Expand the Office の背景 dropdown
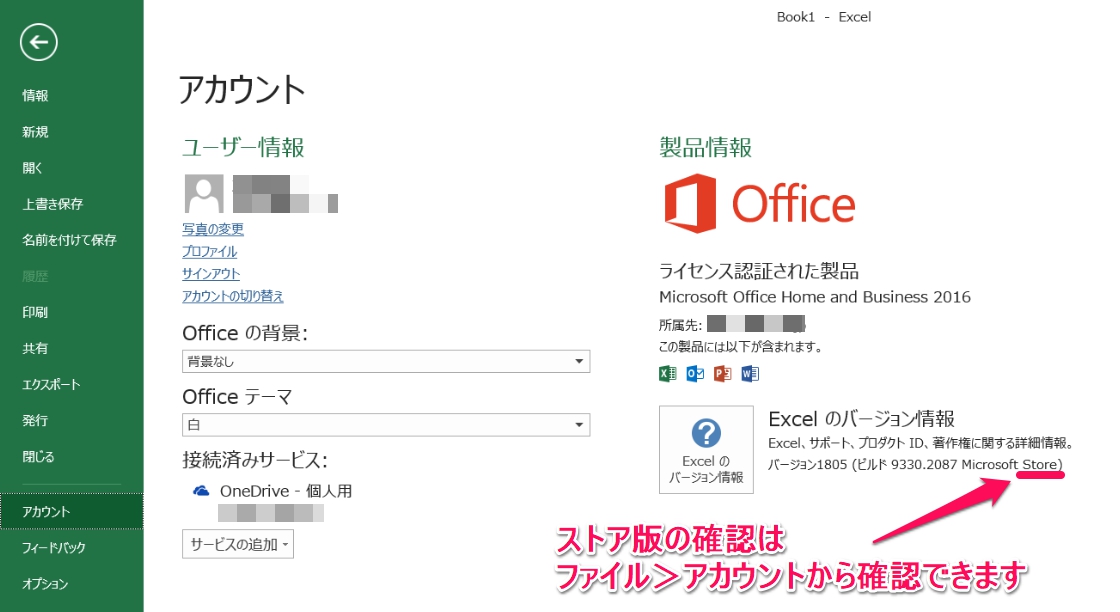The width and height of the screenshot is (1120, 612). [x=386, y=361]
